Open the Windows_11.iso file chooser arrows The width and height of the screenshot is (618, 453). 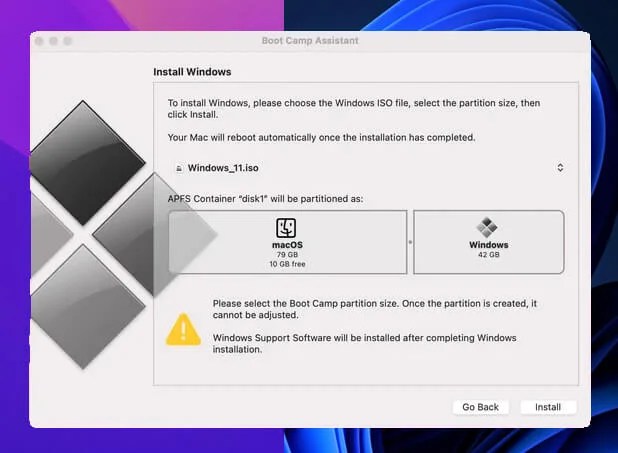560,168
